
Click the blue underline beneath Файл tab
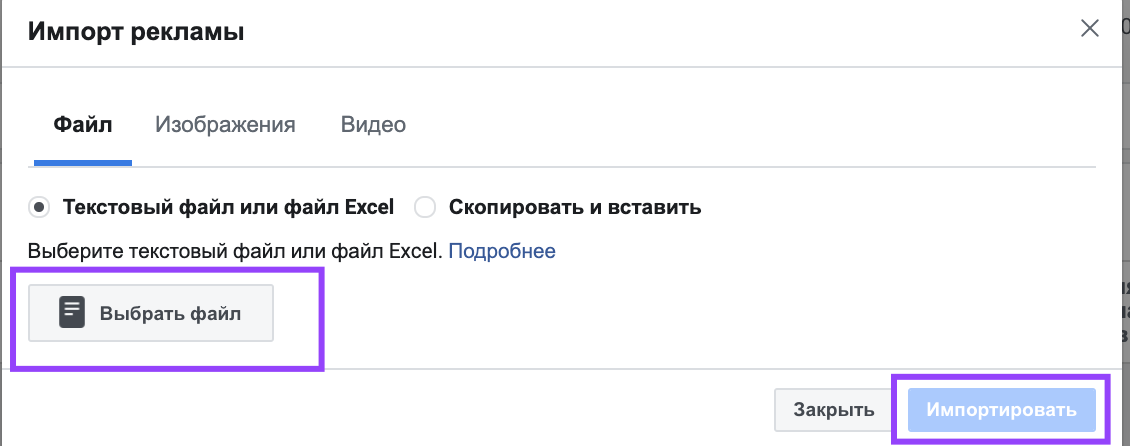click(x=83, y=163)
